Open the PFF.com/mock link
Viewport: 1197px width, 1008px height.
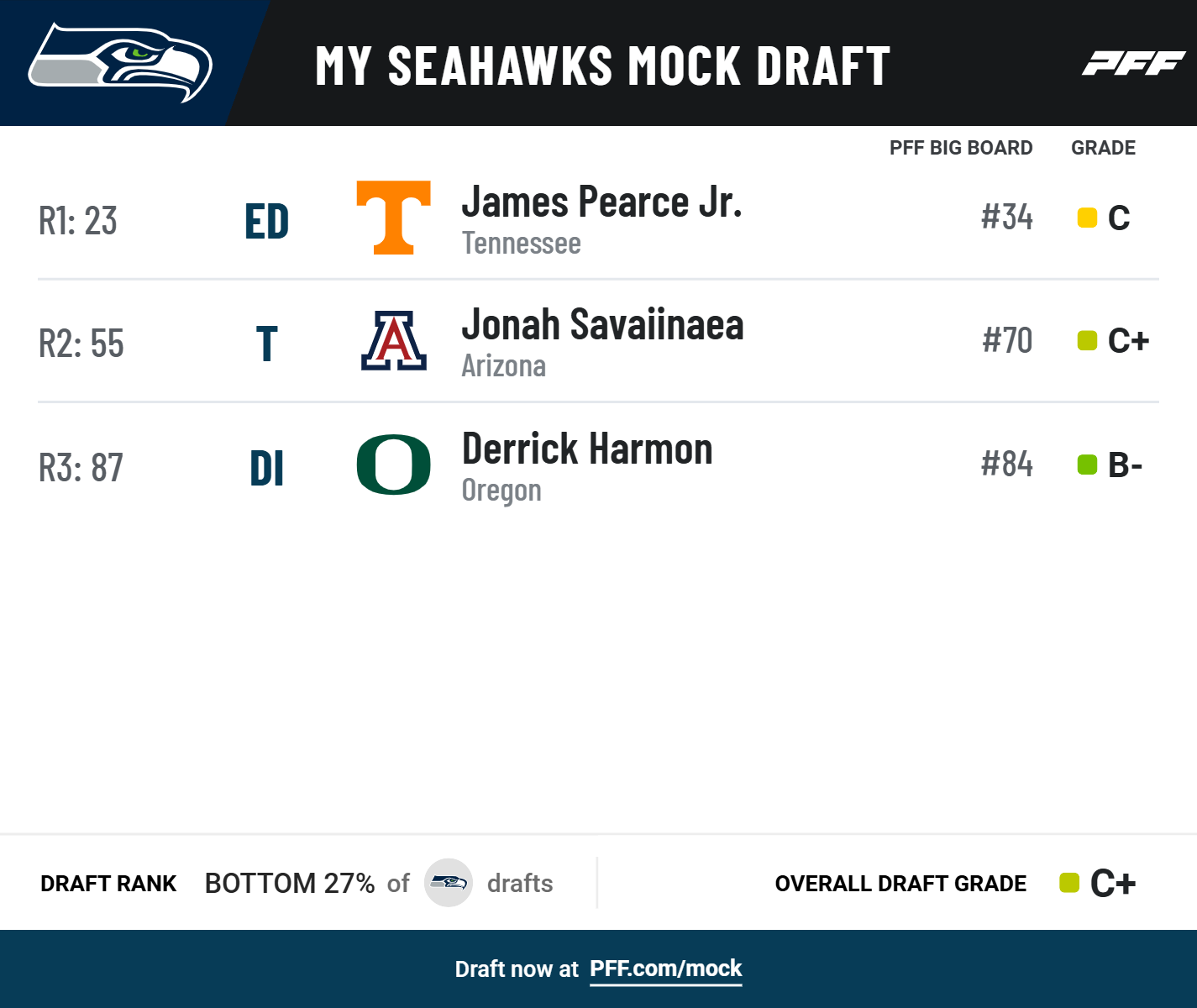pyautogui.click(x=665, y=969)
